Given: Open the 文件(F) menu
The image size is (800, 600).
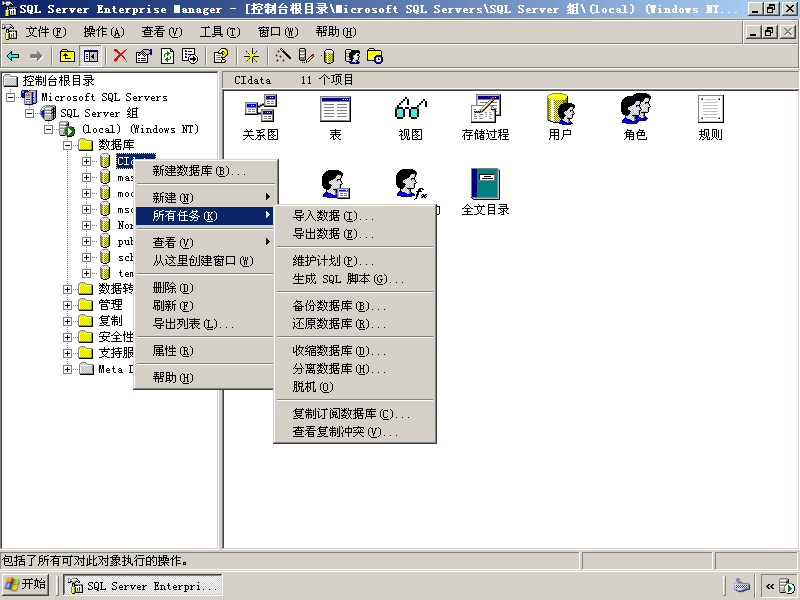Looking at the screenshot, I should click(46, 32).
